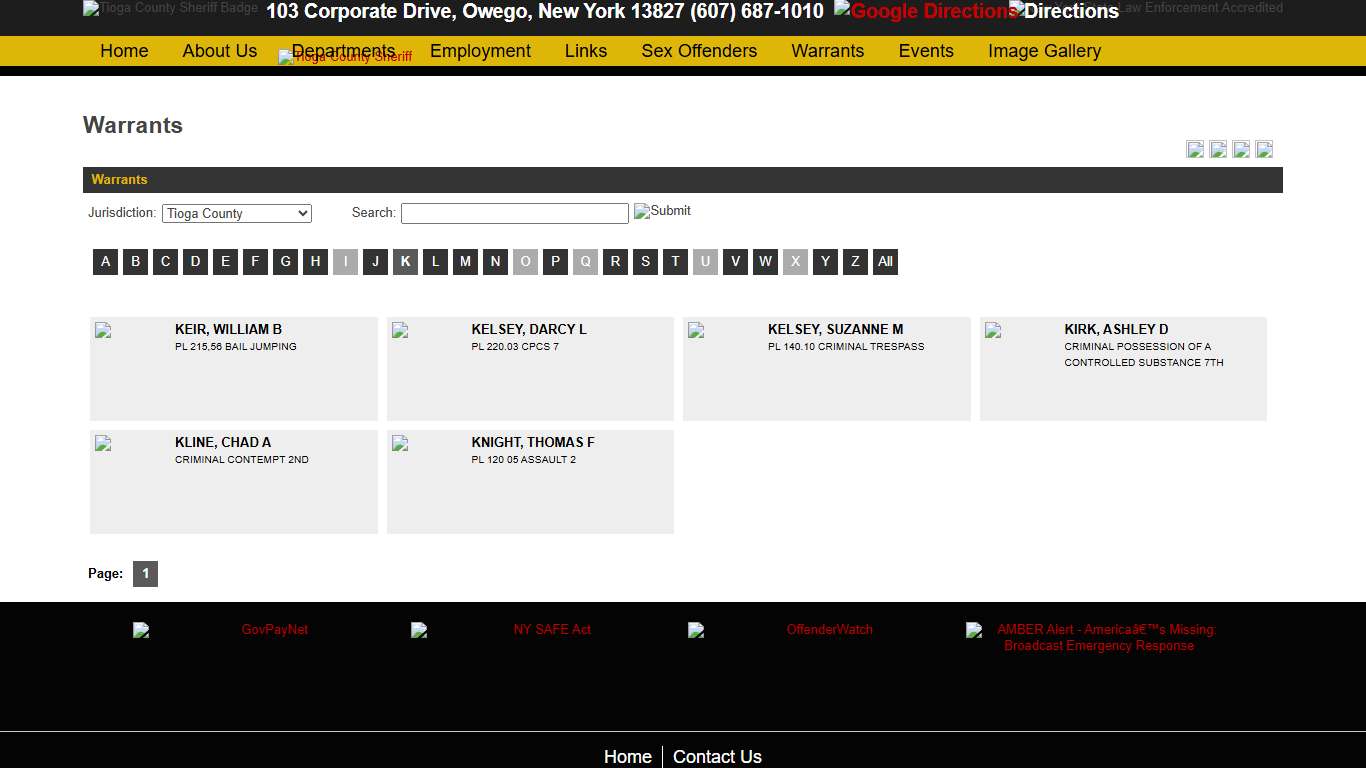Click the AMBER Alert footer image
1366x768 pixels.
(1091, 637)
